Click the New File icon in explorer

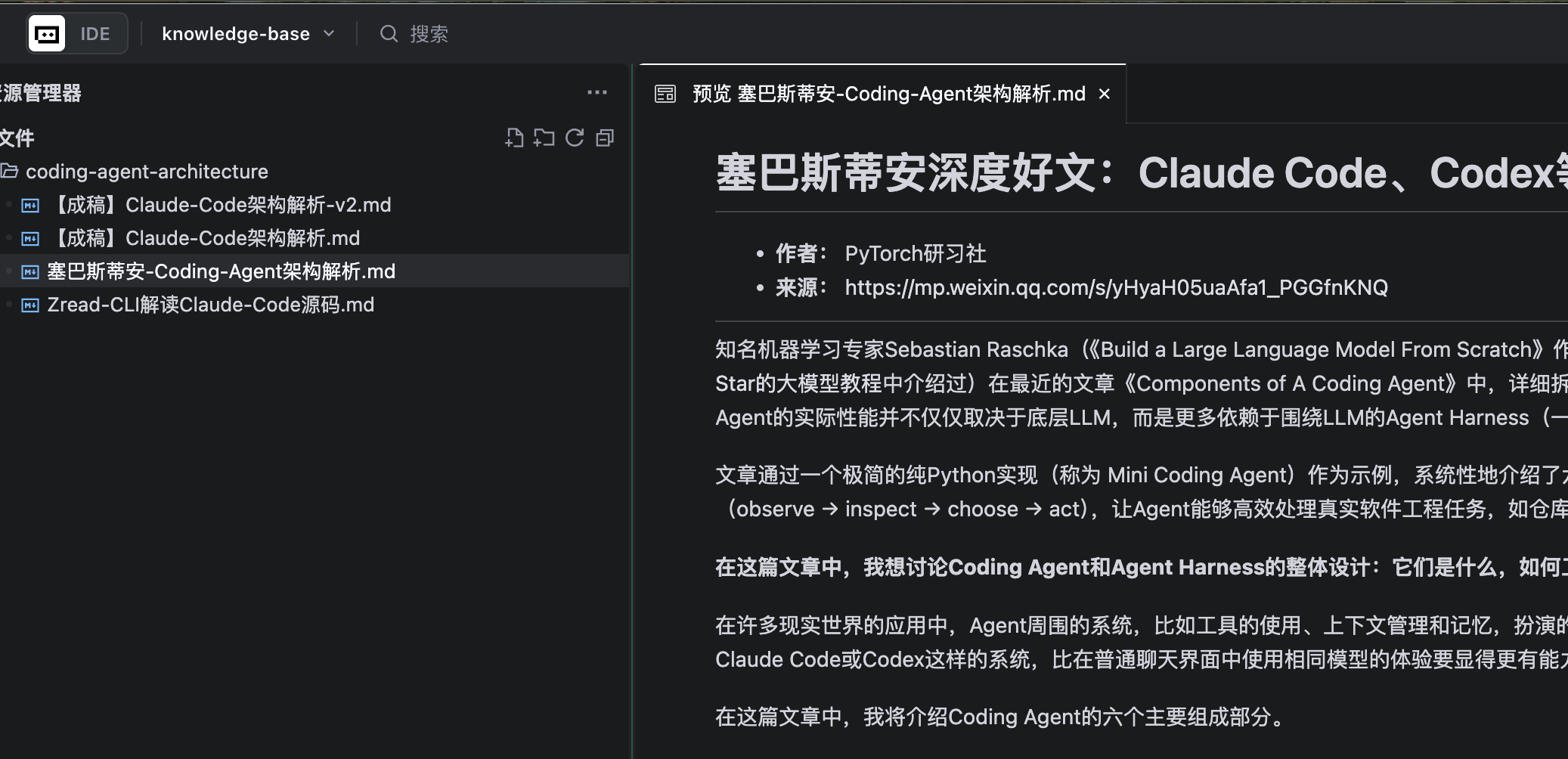514,138
